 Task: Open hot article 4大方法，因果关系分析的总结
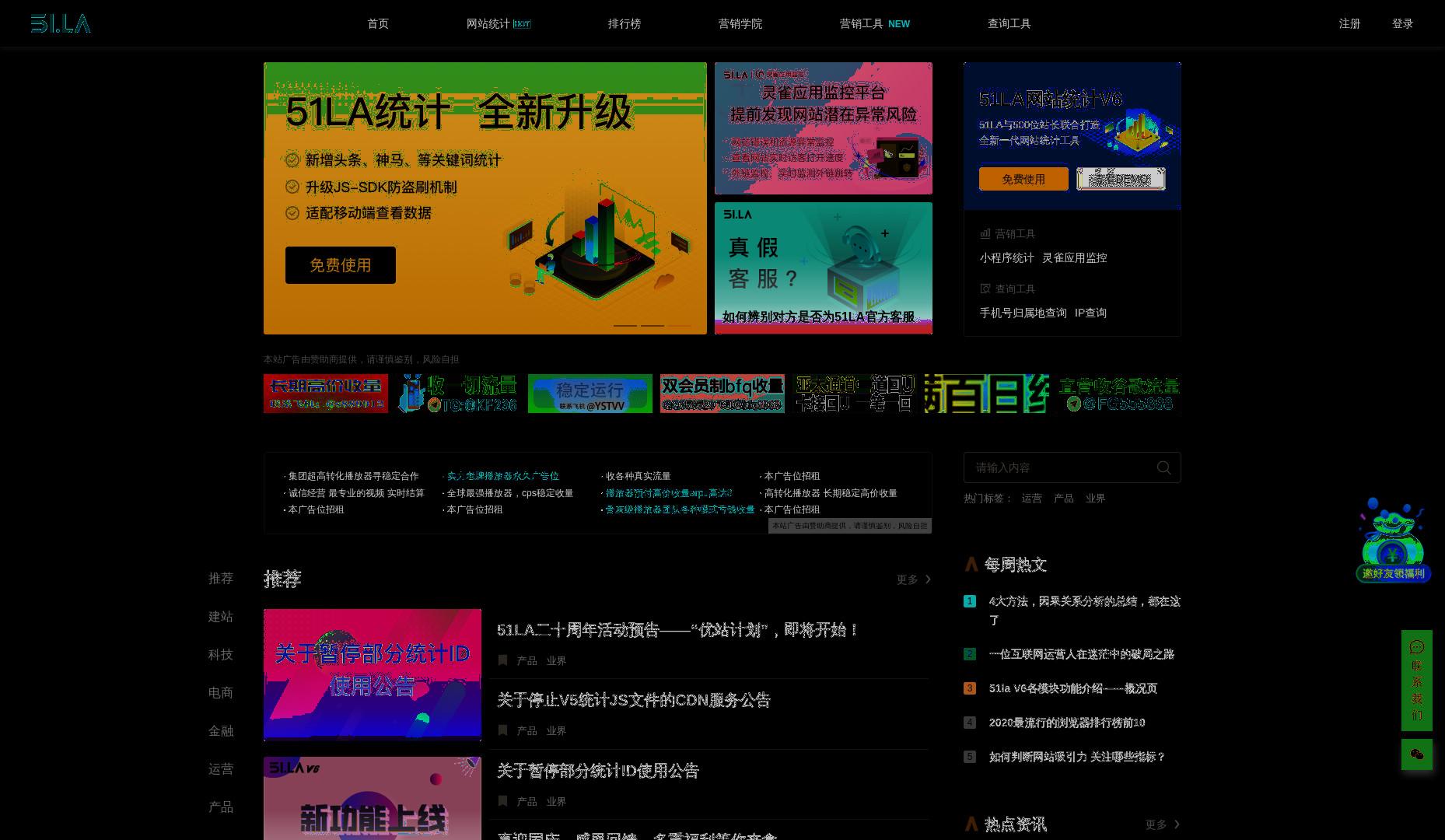1085,611
